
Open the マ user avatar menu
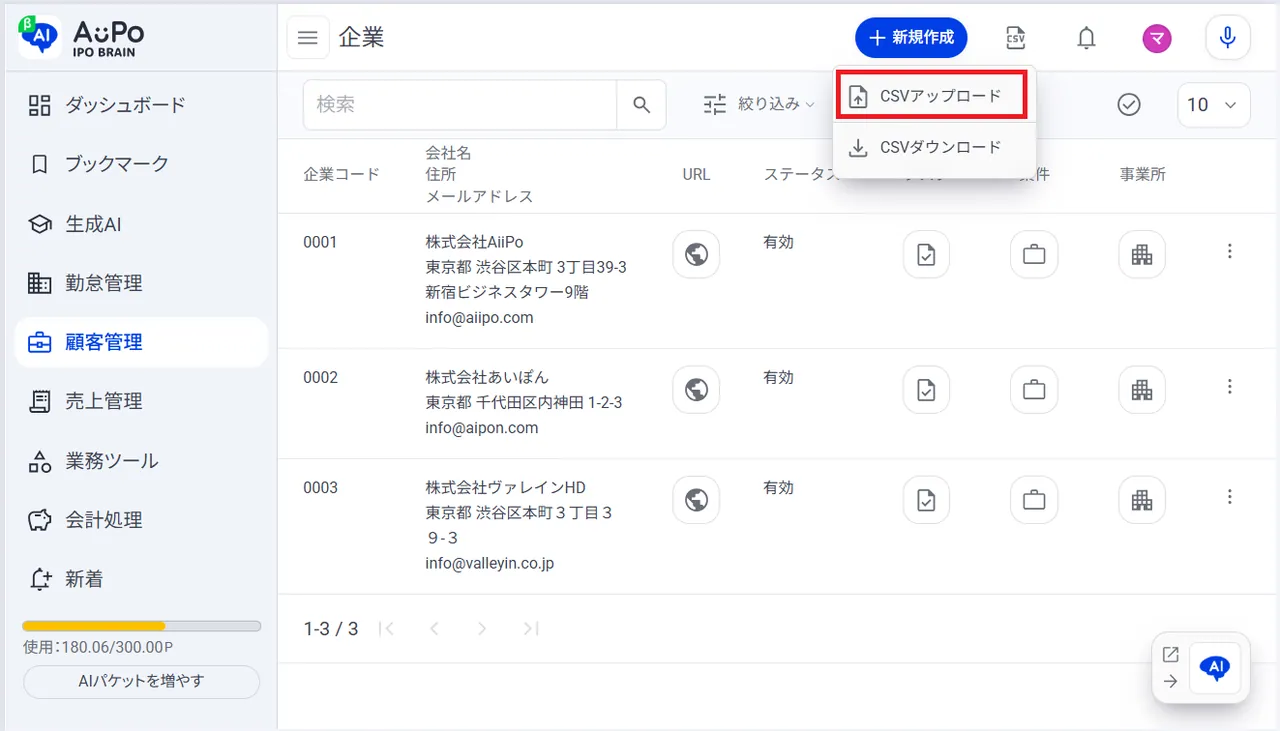(1157, 38)
